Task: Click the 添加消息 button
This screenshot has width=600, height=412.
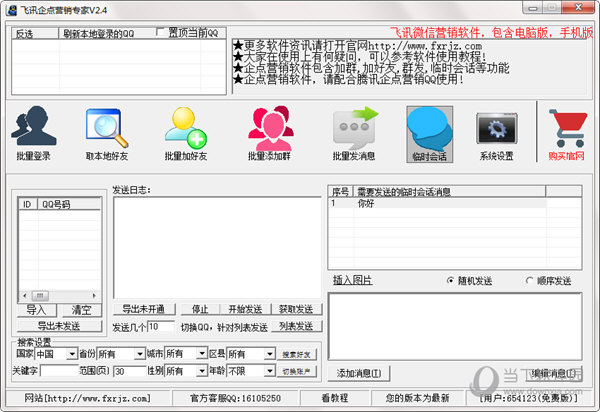Action: tap(359, 373)
